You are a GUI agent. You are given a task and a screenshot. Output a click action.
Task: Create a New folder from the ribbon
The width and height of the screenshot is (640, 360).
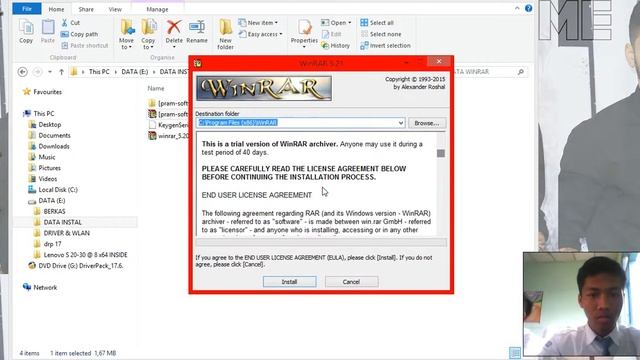coord(225,34)
